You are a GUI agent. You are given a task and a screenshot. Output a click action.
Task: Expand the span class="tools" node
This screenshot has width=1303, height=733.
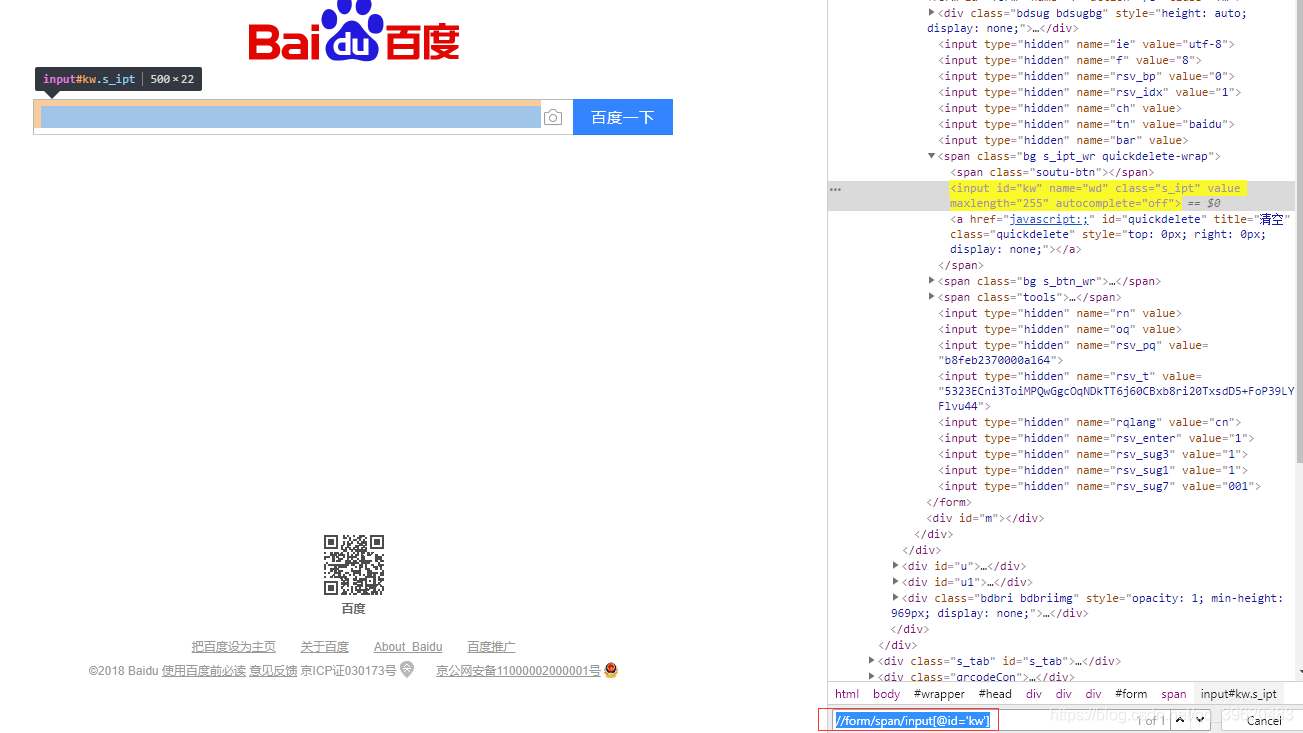(932, 297)
